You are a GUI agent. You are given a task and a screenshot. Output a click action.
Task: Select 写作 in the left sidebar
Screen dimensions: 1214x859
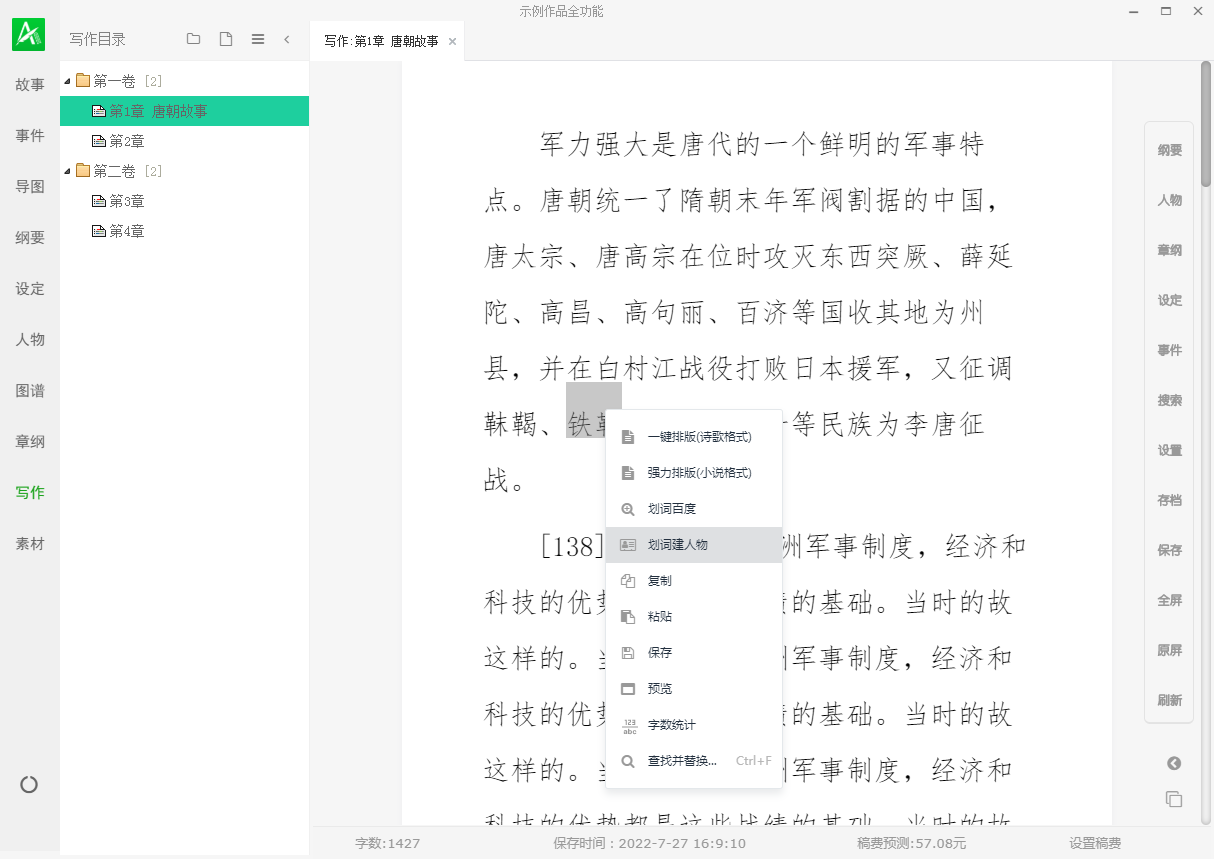click(30, 493)
